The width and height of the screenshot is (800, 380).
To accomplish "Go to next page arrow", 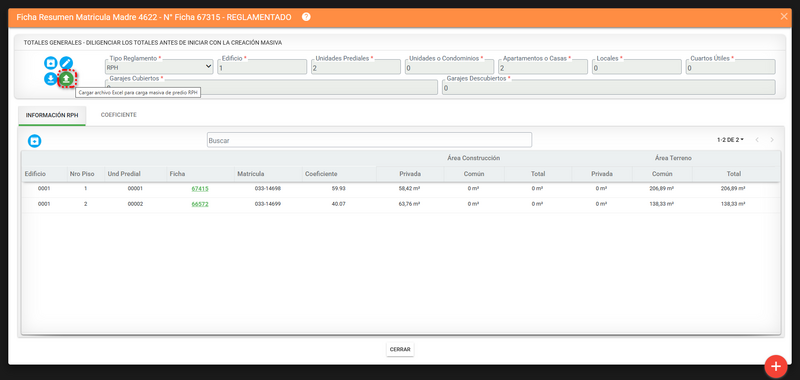I will tap(772, 140).
